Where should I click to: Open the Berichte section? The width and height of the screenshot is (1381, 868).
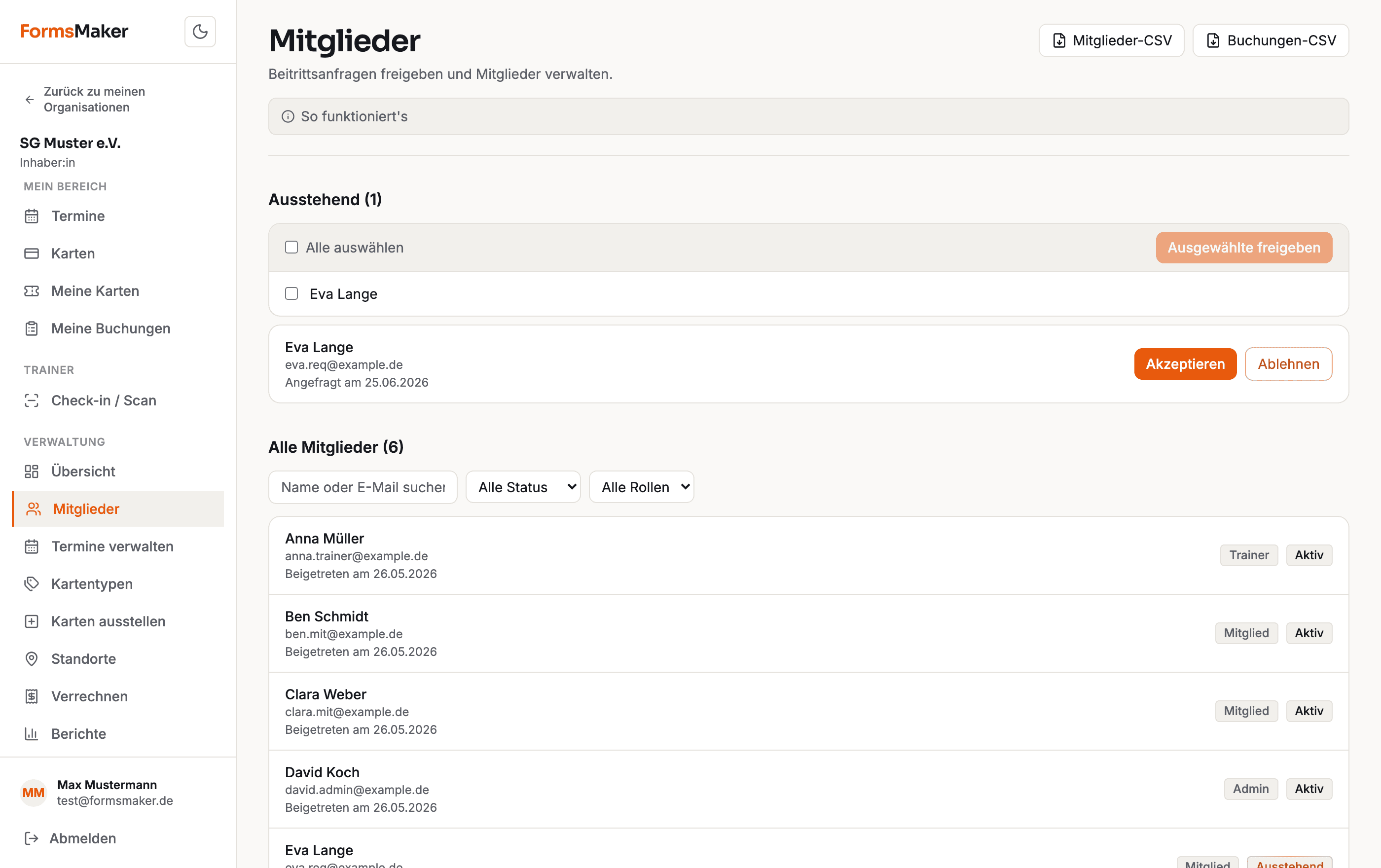point(118,734)
